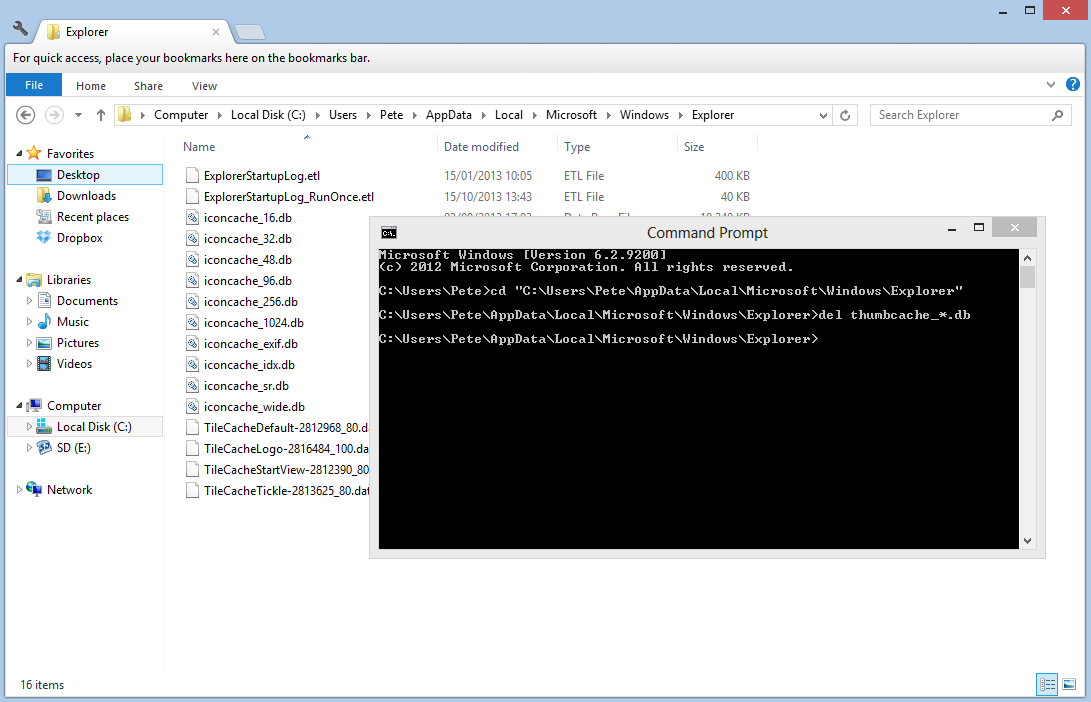1091x702 pixels.
Task: Sort by the Size column header
Action: coord(694,147)
